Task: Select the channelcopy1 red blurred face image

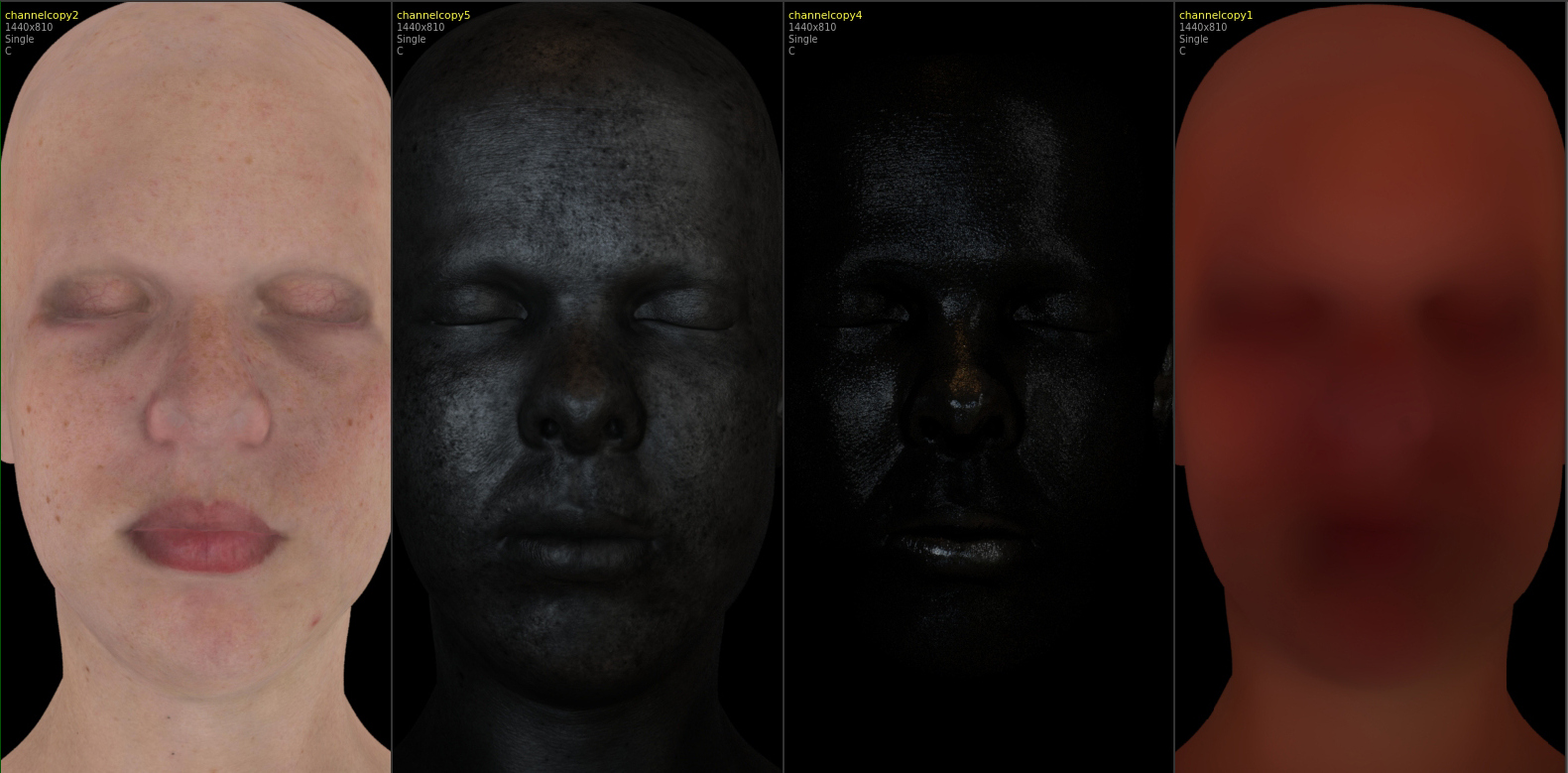Action: point(1371,397)
